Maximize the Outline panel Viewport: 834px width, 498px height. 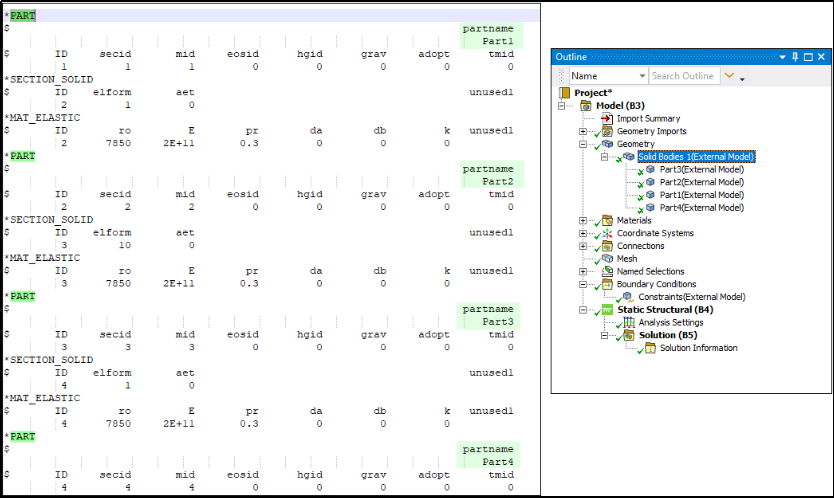click(x=808, y=57)
